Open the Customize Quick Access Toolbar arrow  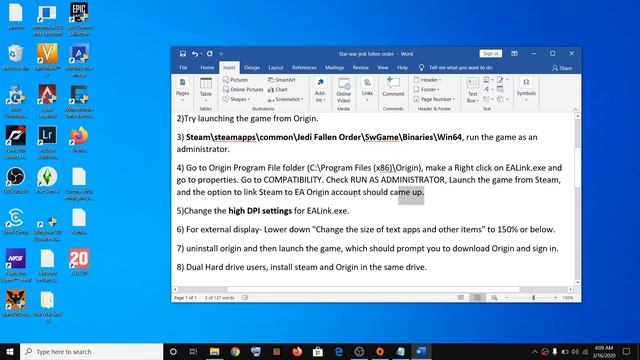tap(221, 54)
